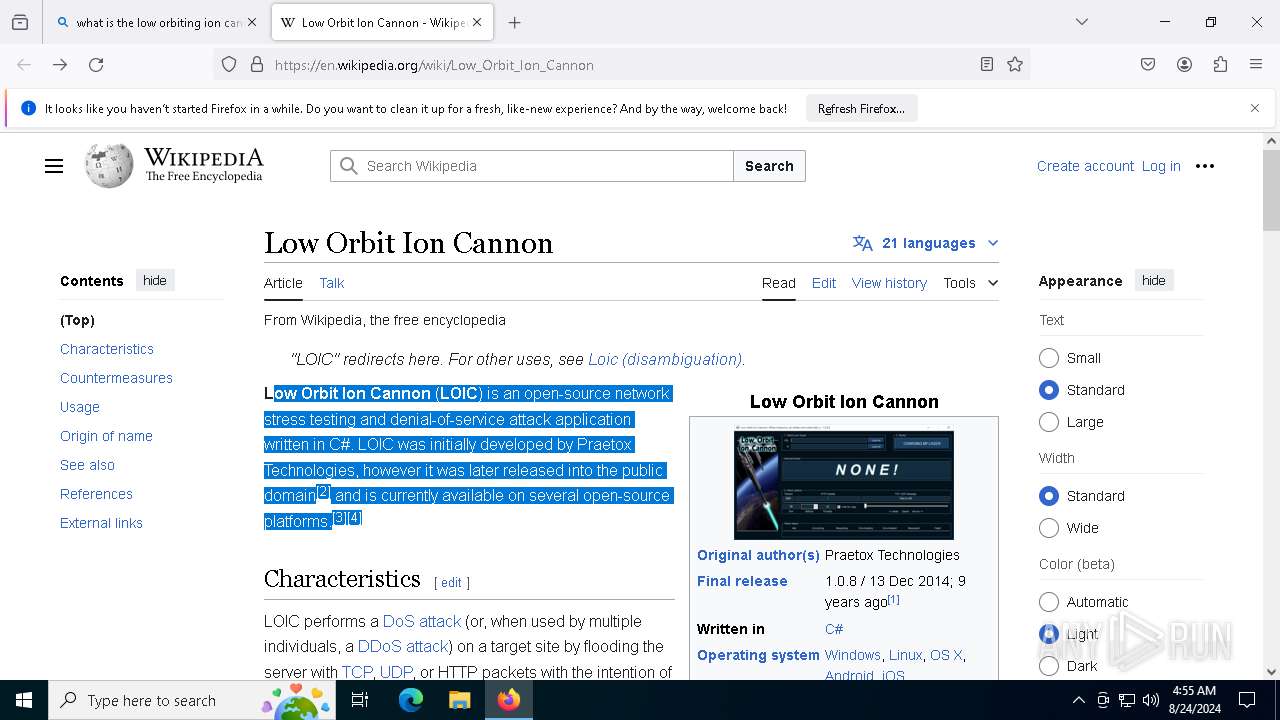
Task: Click Create account link
Action: click(1085, 166)
